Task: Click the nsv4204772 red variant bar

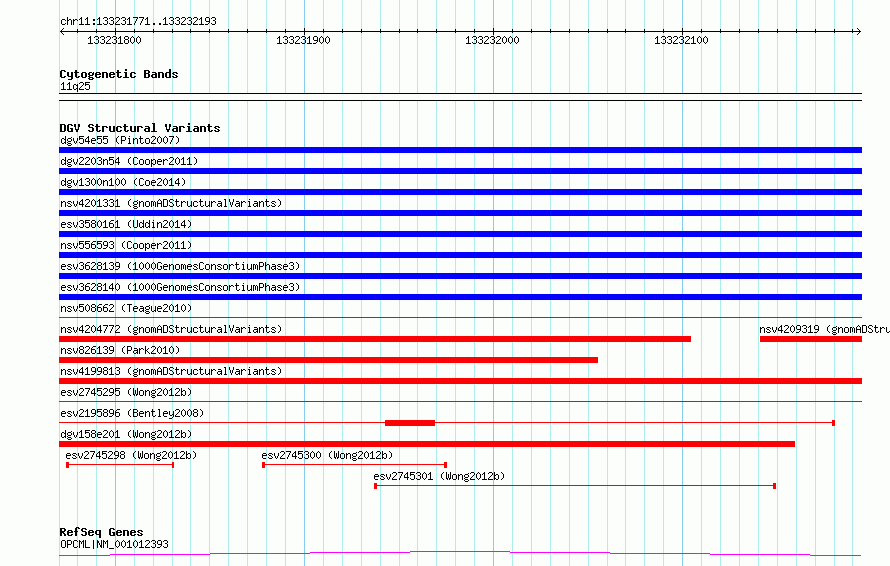Action: (x=375, y=339)
